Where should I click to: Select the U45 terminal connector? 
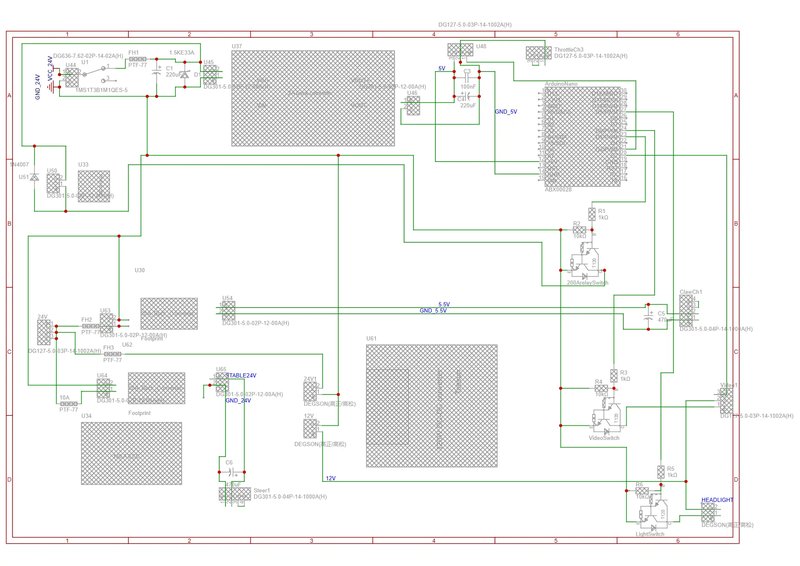click(210, 75)
